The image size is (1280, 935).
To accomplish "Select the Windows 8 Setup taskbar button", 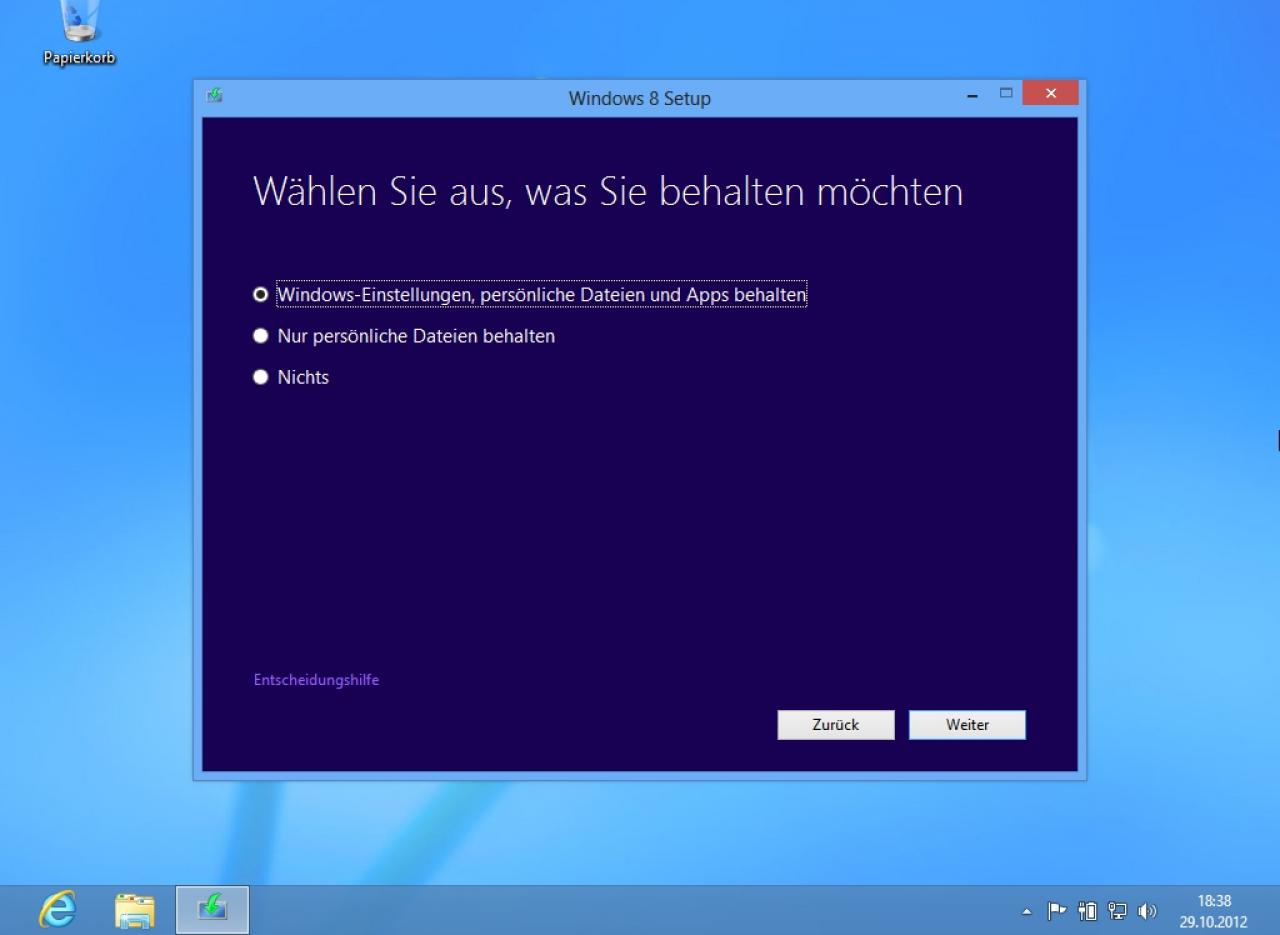I will 212,910.
